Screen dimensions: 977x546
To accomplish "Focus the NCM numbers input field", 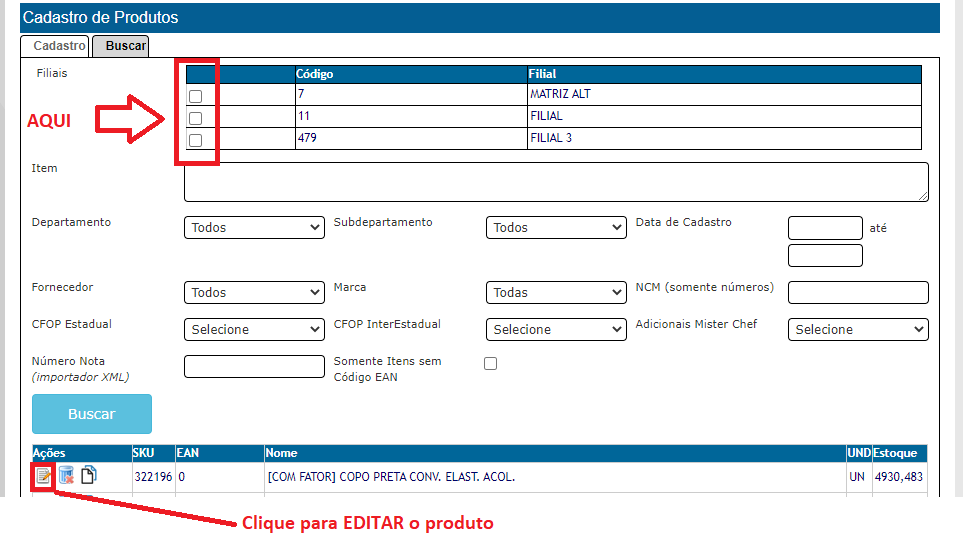I will click(x=858, y=292).
